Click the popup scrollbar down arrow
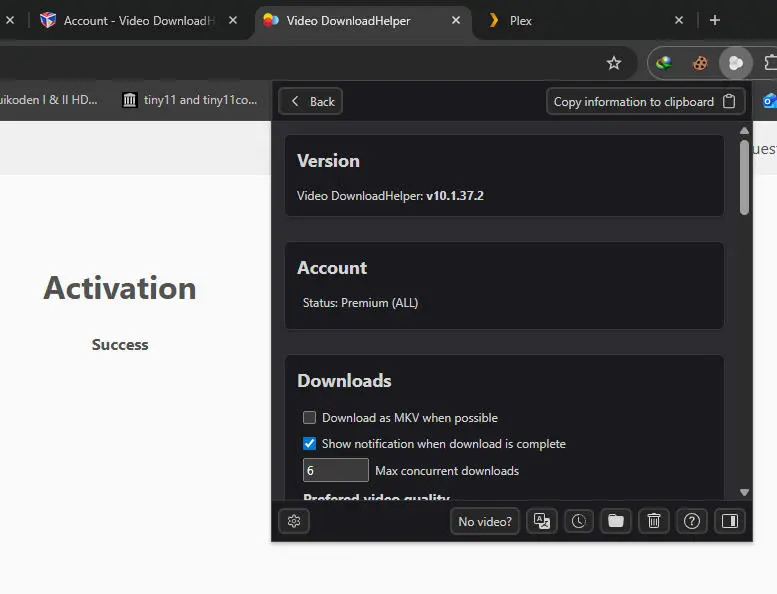The image size is (777, 594). point(744,492)
